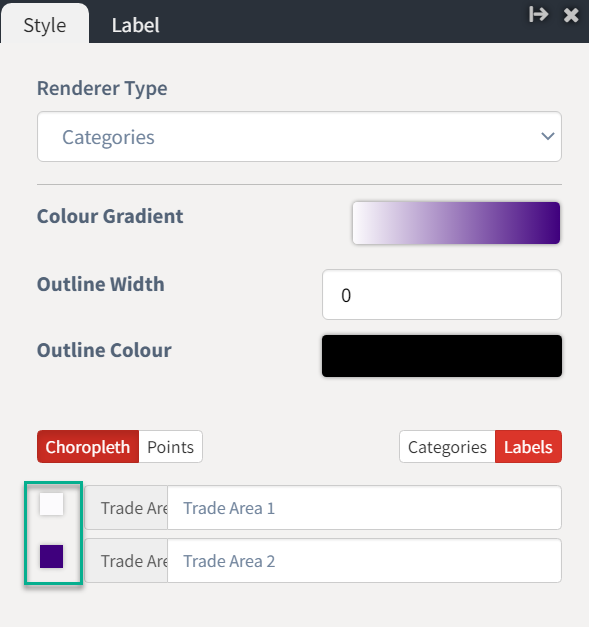The height and width of the screenshot is (627, 589).
Task: Switch to the Categories toggle option
Action: click(447, 447)
